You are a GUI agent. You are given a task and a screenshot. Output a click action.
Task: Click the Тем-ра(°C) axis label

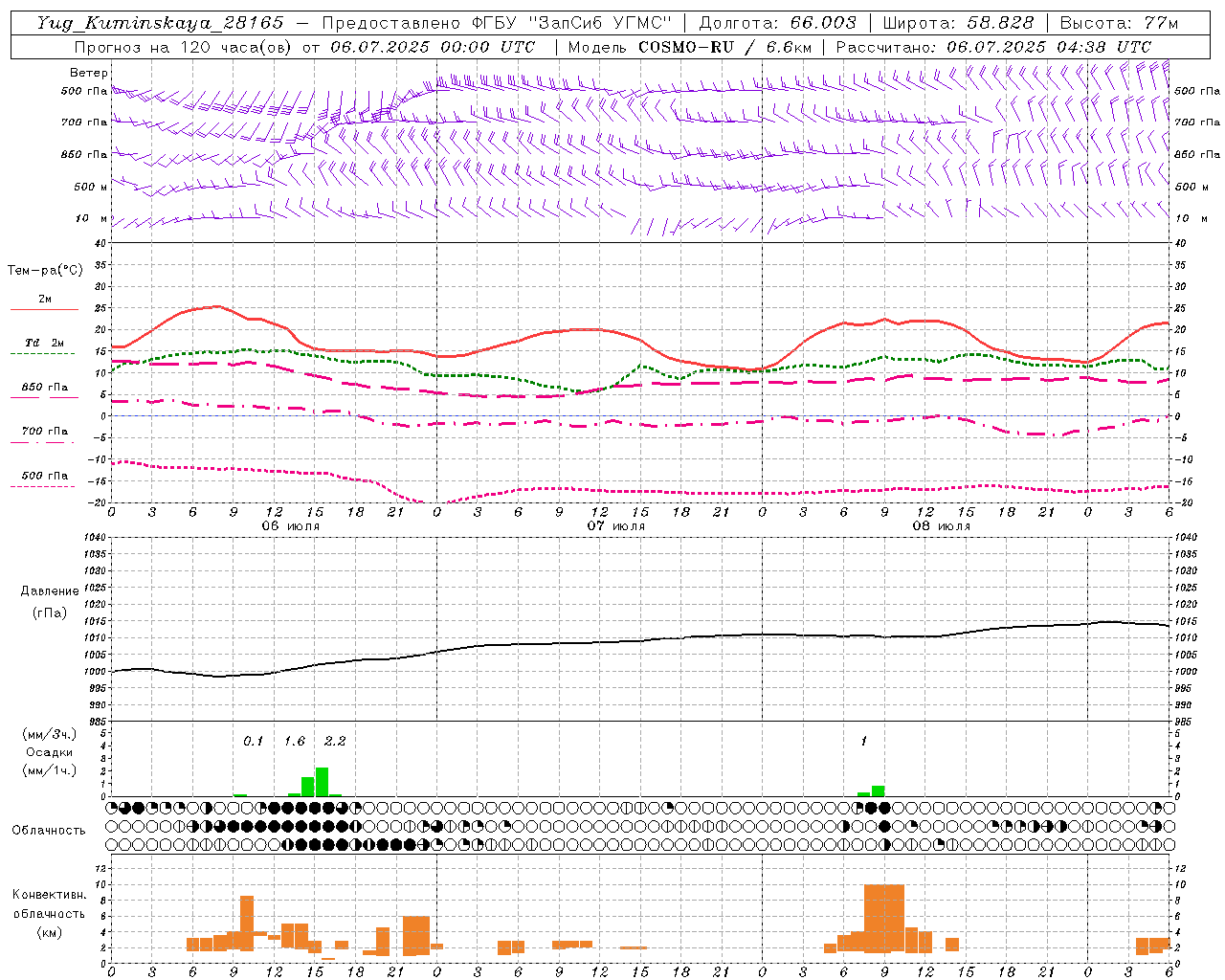45,271
